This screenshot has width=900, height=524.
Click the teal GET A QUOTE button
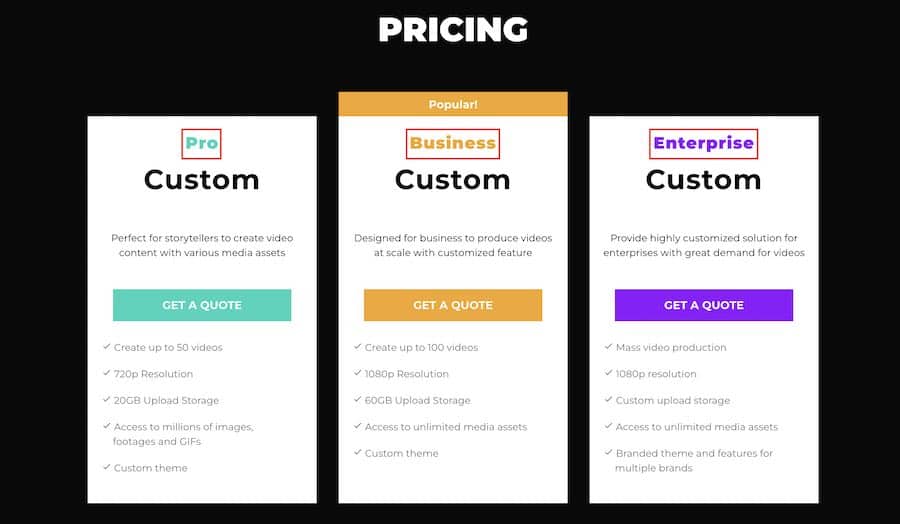202,305
